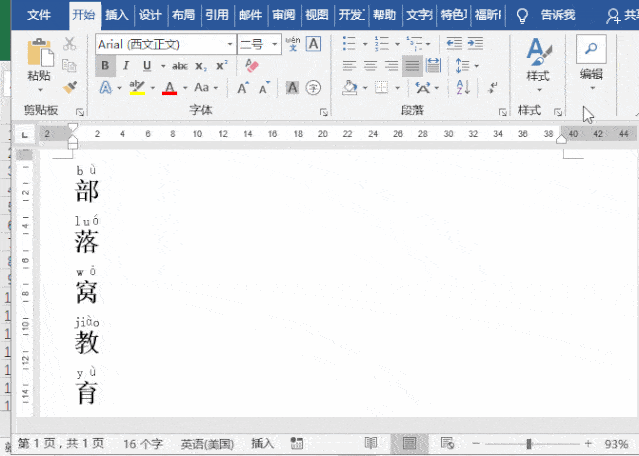The image size is (639, 456).
Task: Toggle Bold formatting
Action: 105,66
